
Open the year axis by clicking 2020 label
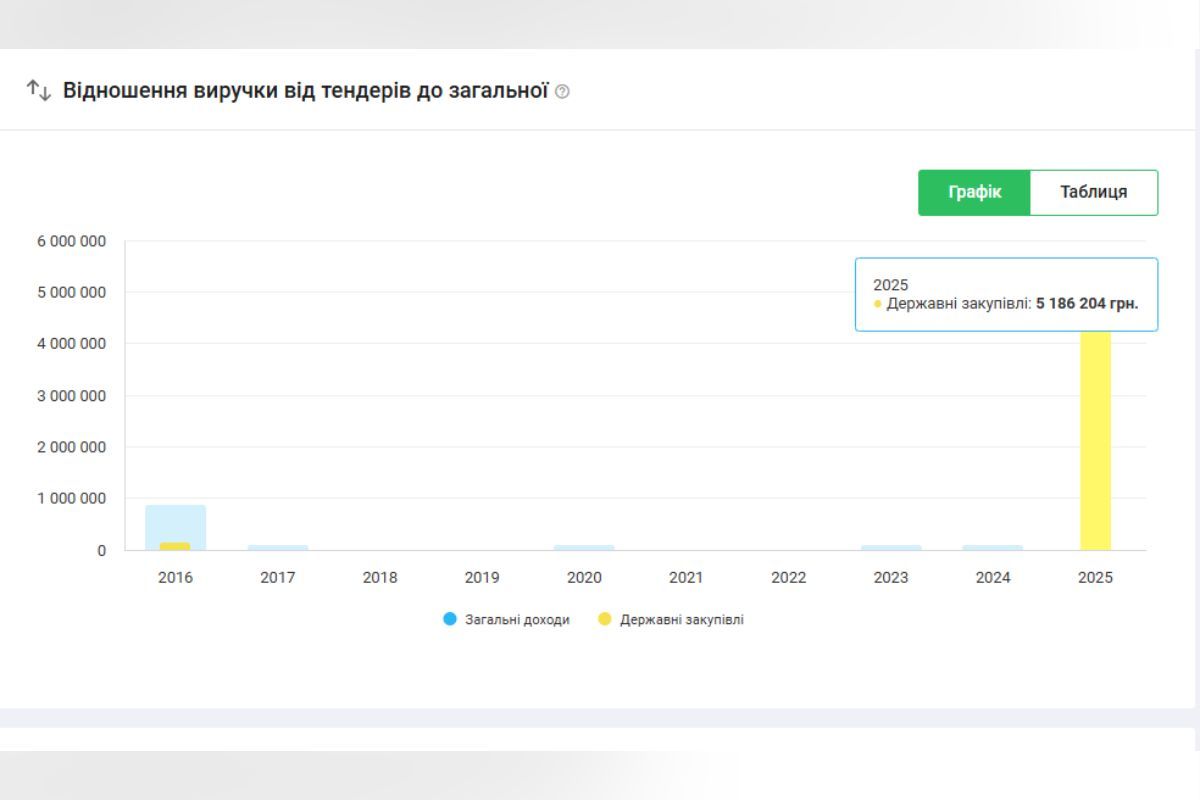[584, 577]
